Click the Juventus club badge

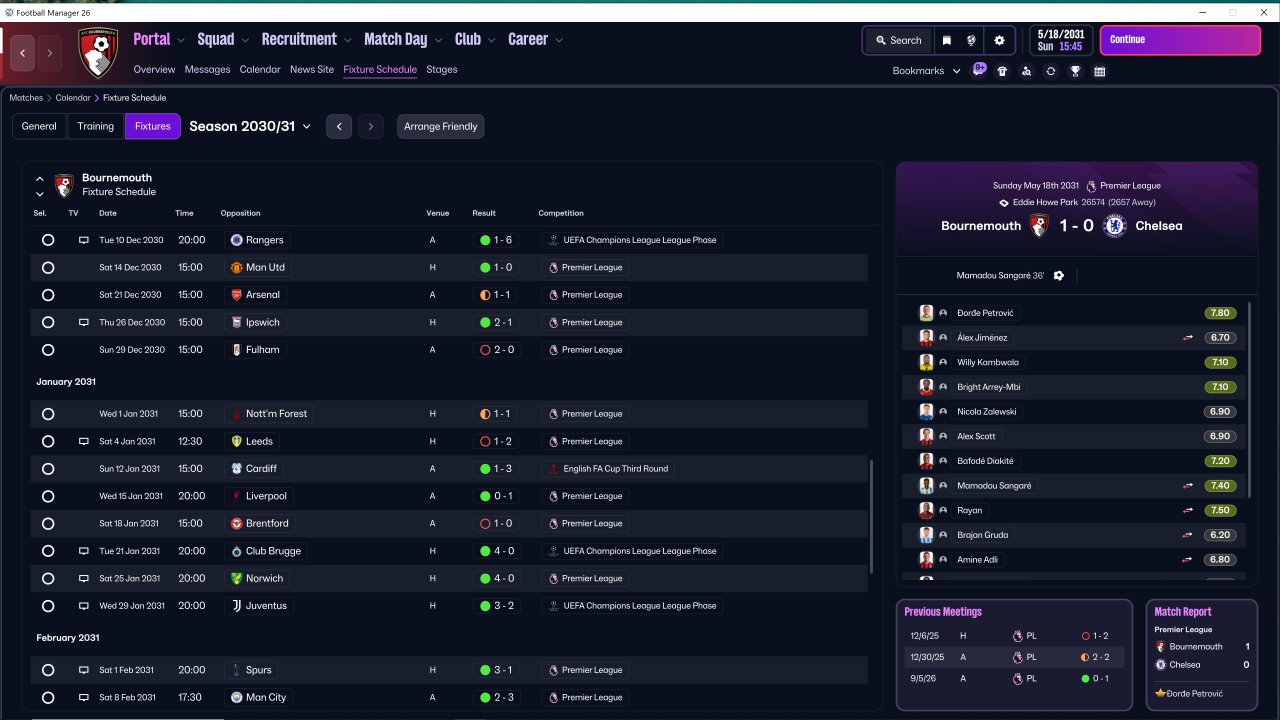(236, 606)
